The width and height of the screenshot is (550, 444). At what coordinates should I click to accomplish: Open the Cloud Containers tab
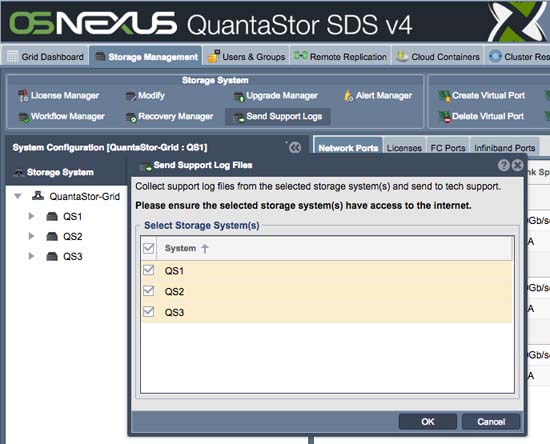click(438, 56)
